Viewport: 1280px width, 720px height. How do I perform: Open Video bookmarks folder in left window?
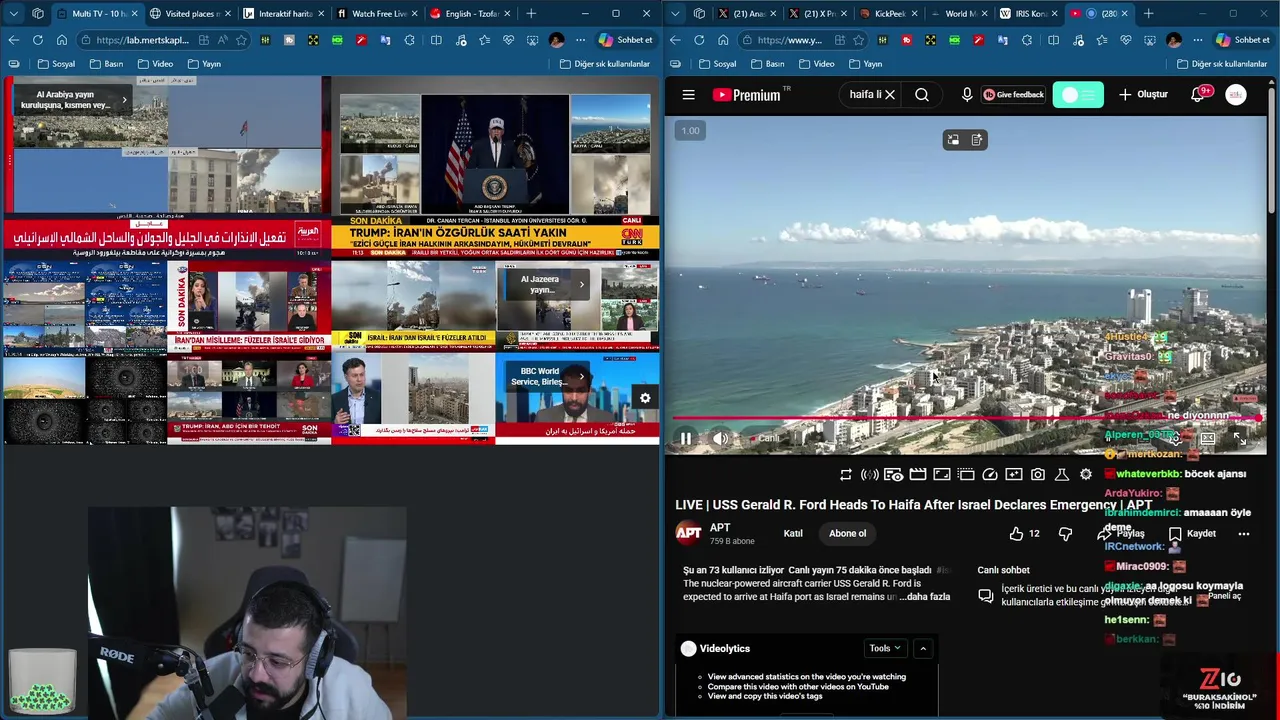point(155,64)
